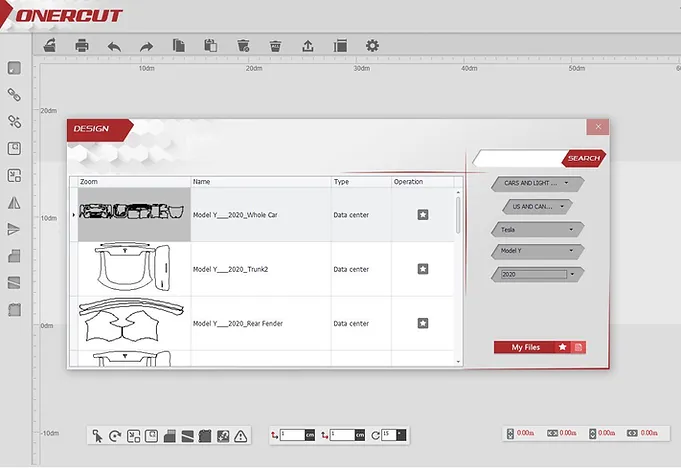Expand the Whole Car row arrow
Viewport: 681px width, 468px height.
73,215
